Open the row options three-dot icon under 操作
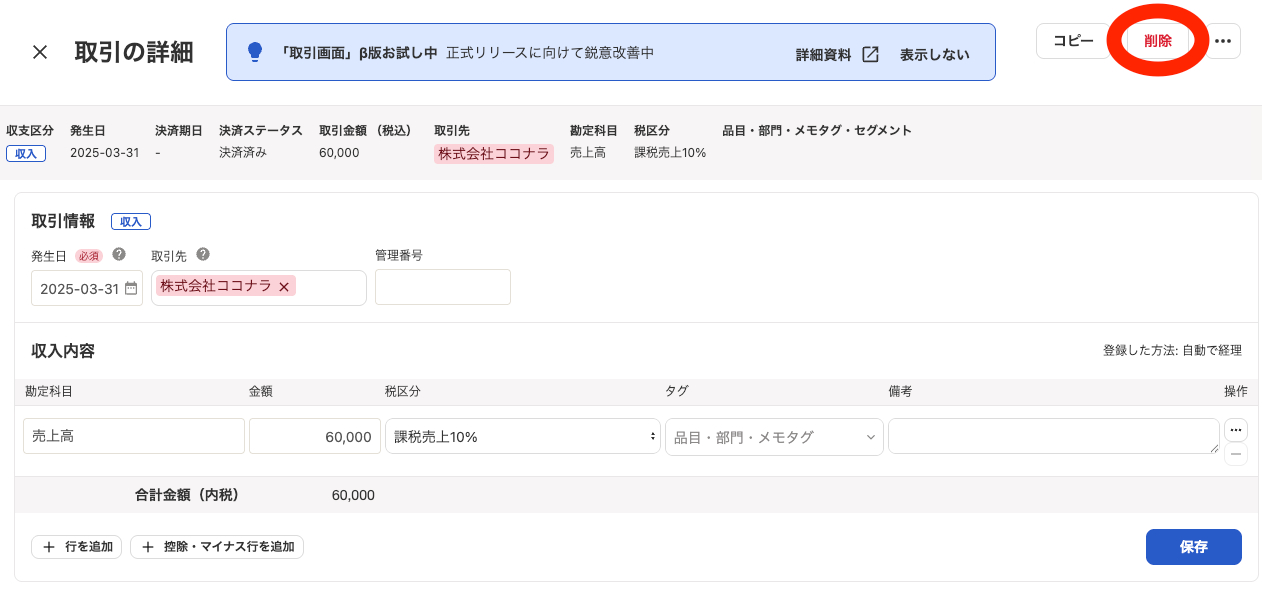The width and height of the screenshot is (1262, 592). (1236, 428)
